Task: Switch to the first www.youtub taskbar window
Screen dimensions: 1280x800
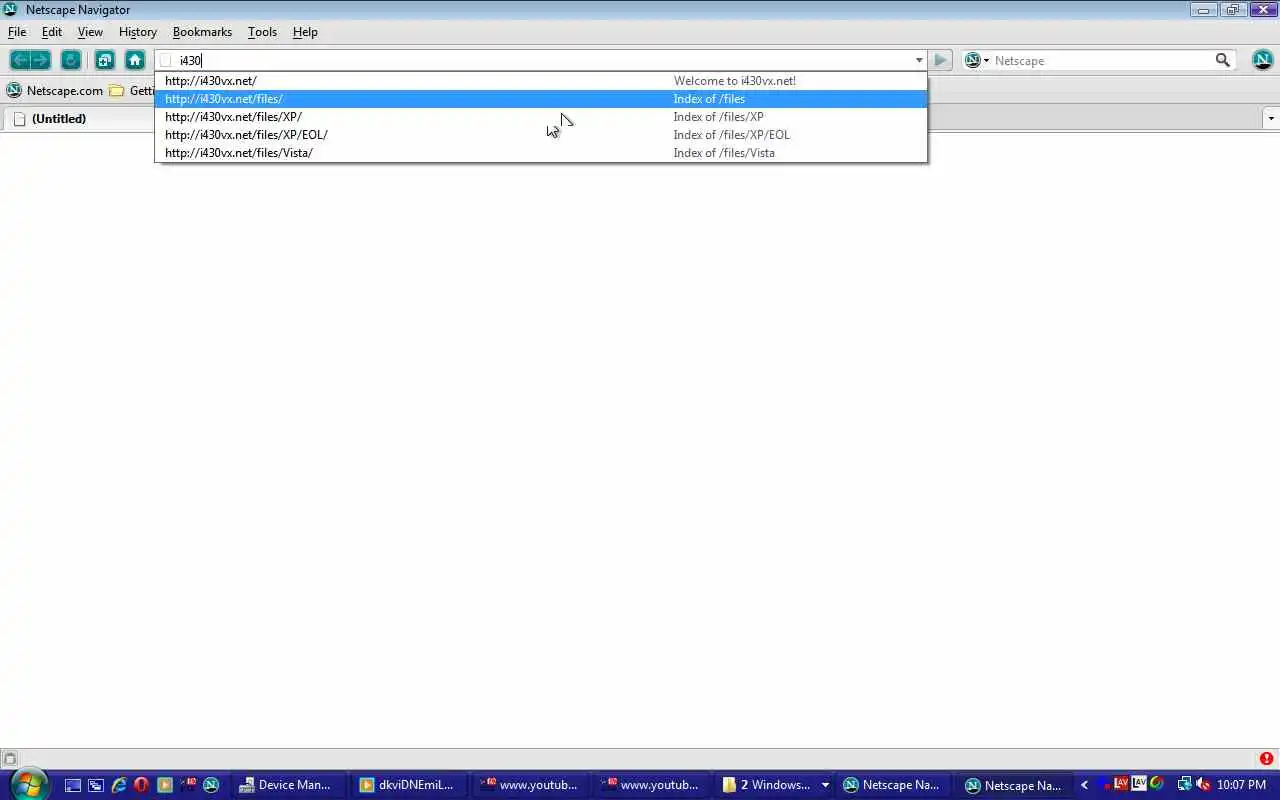Action: pyautogui.click(x=531, y=785)
